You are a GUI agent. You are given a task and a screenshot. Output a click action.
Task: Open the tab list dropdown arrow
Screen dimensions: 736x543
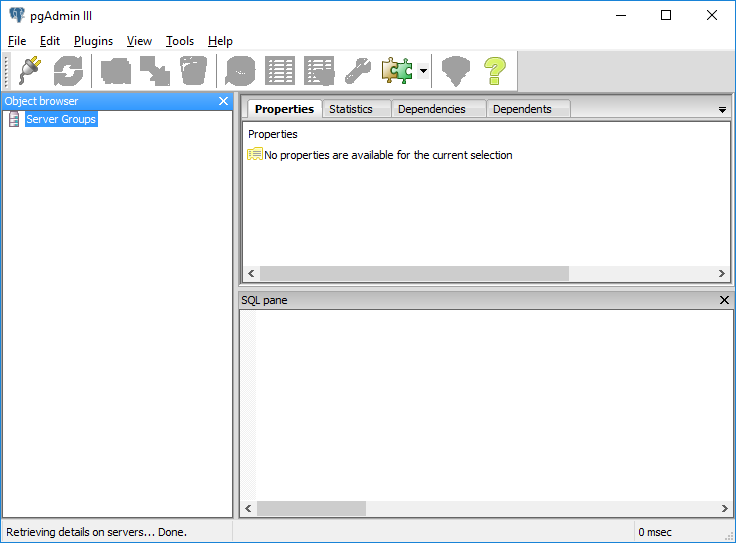tap(722, 110)
